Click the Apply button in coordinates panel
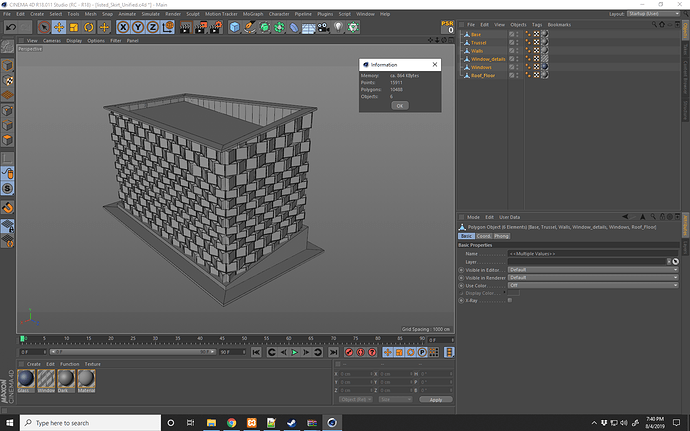 (435, 399)
